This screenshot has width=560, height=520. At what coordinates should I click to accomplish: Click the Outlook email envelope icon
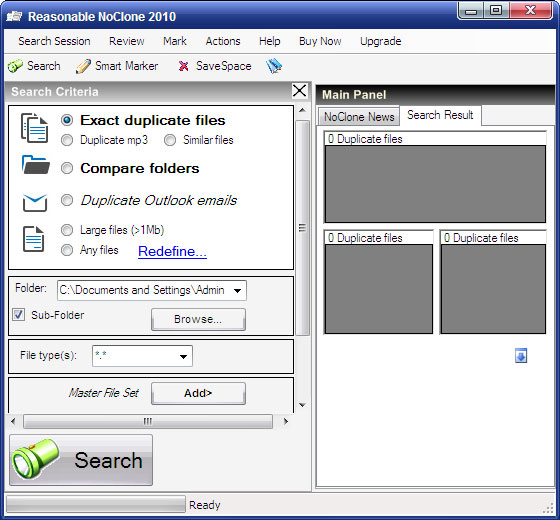35,202
